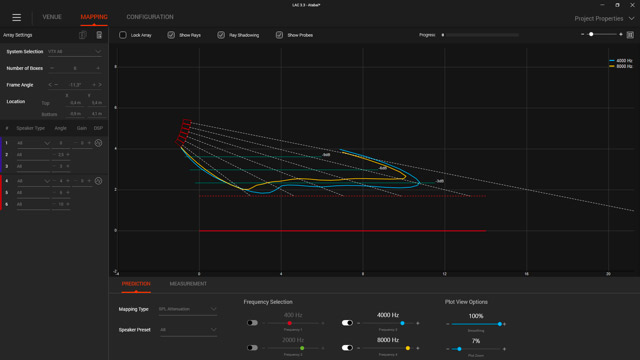Click the Smoothing 100% slider
The height and width of the screenshot is (360, 640).
pyautogui.click(x=476, y=324)
